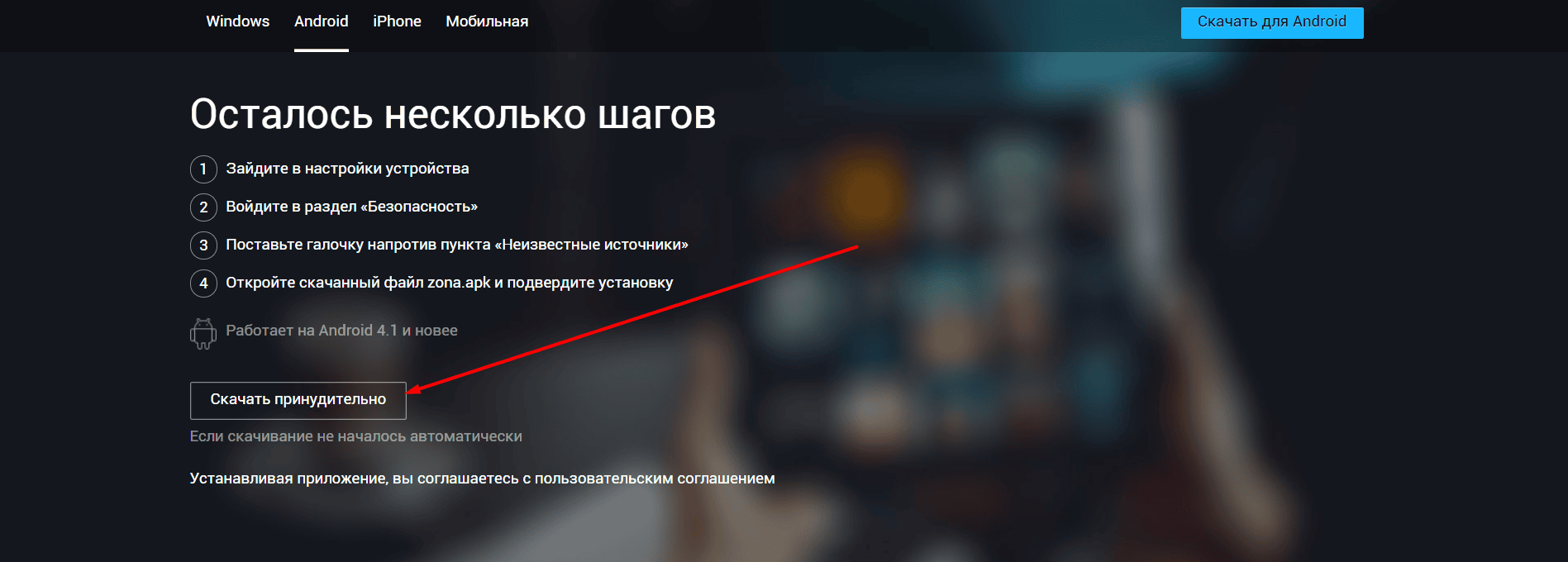Viewport: 1568px width, 562px height.
Task: Click the circled number 1 step icon
Action: [x=203, y=169]
